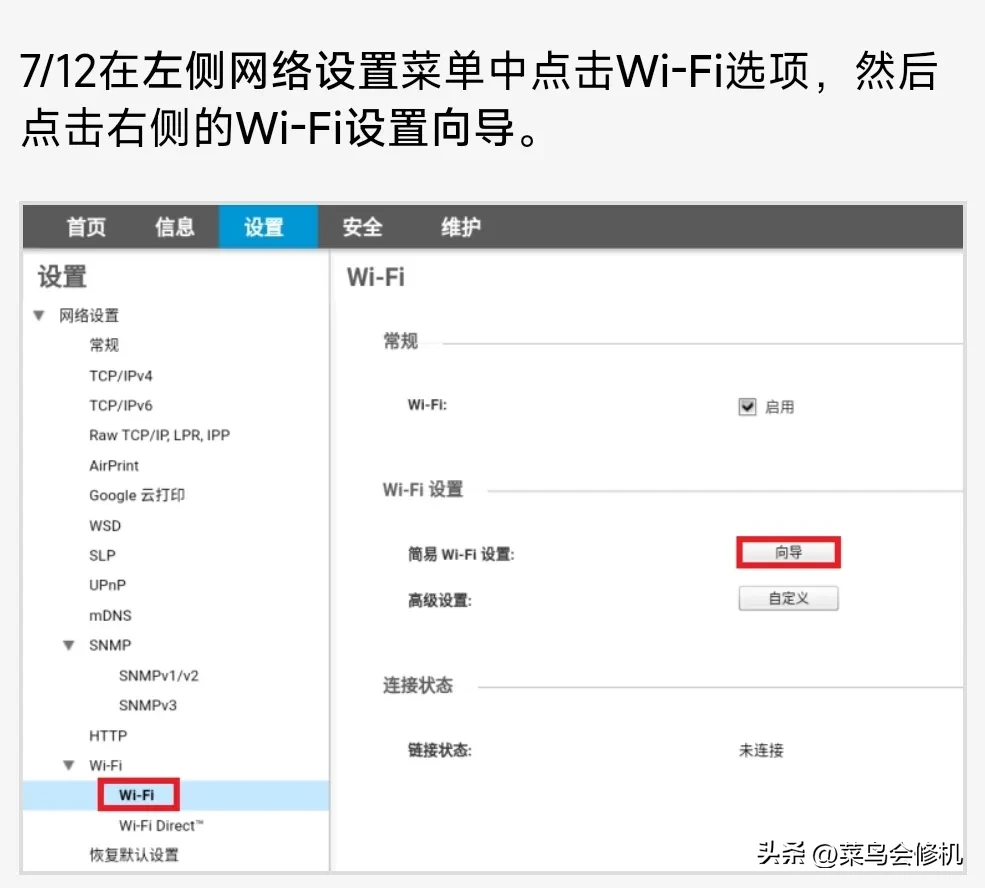Open Wi-Fi Direct settings
This screenshot has width=985, height=888.
(x=161, y=825)
